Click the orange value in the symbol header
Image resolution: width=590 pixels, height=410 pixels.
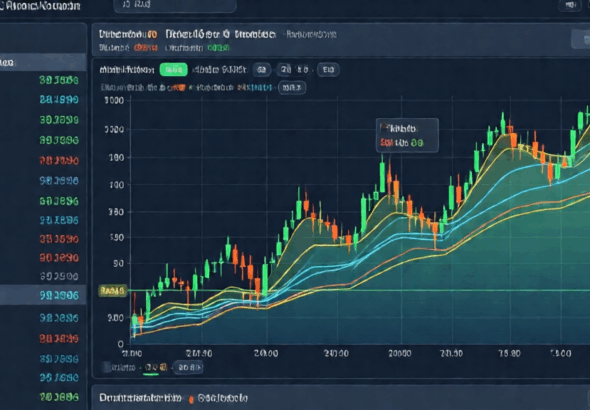[145, 48]
